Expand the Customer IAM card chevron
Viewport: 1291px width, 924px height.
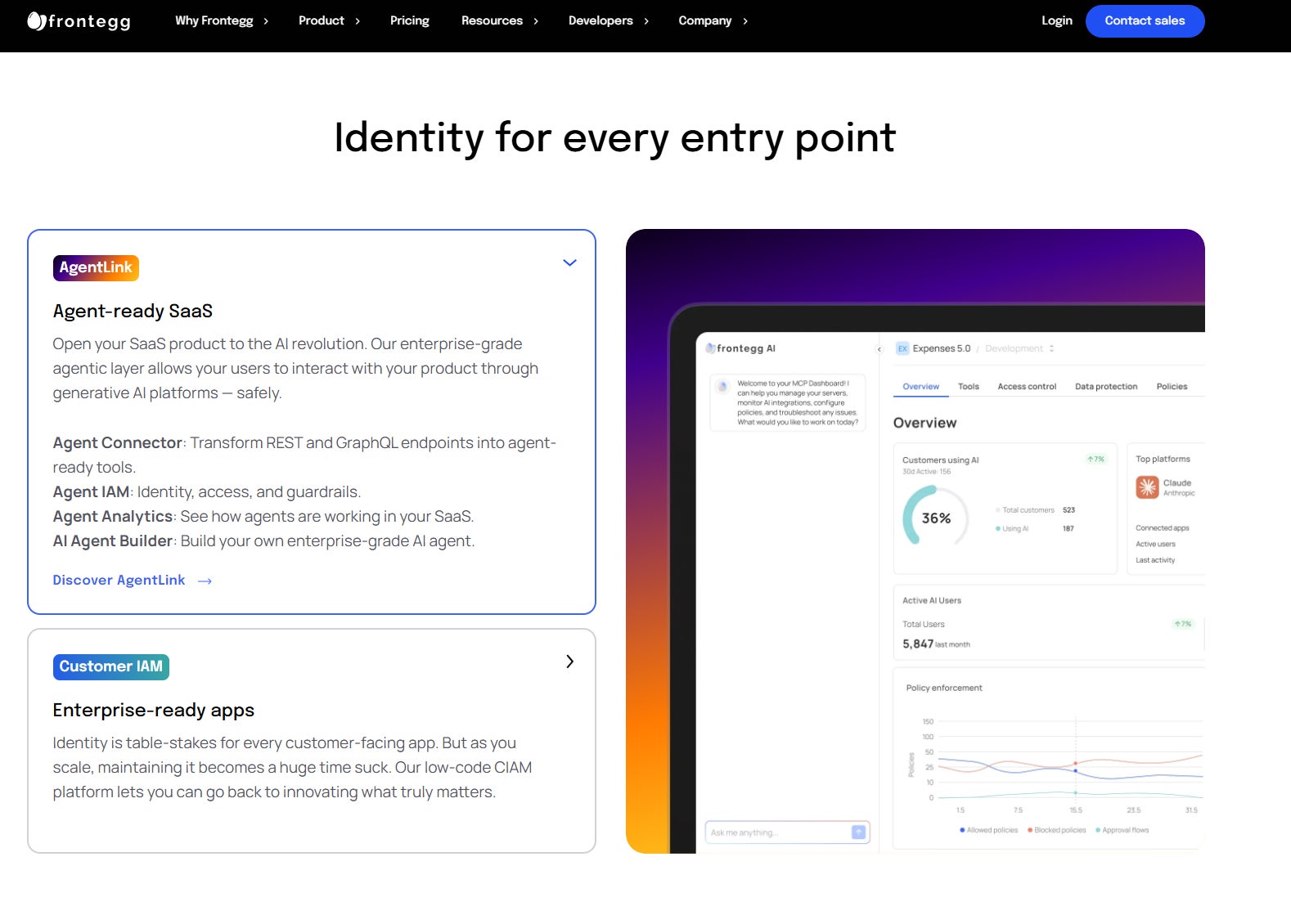[569, 662]
